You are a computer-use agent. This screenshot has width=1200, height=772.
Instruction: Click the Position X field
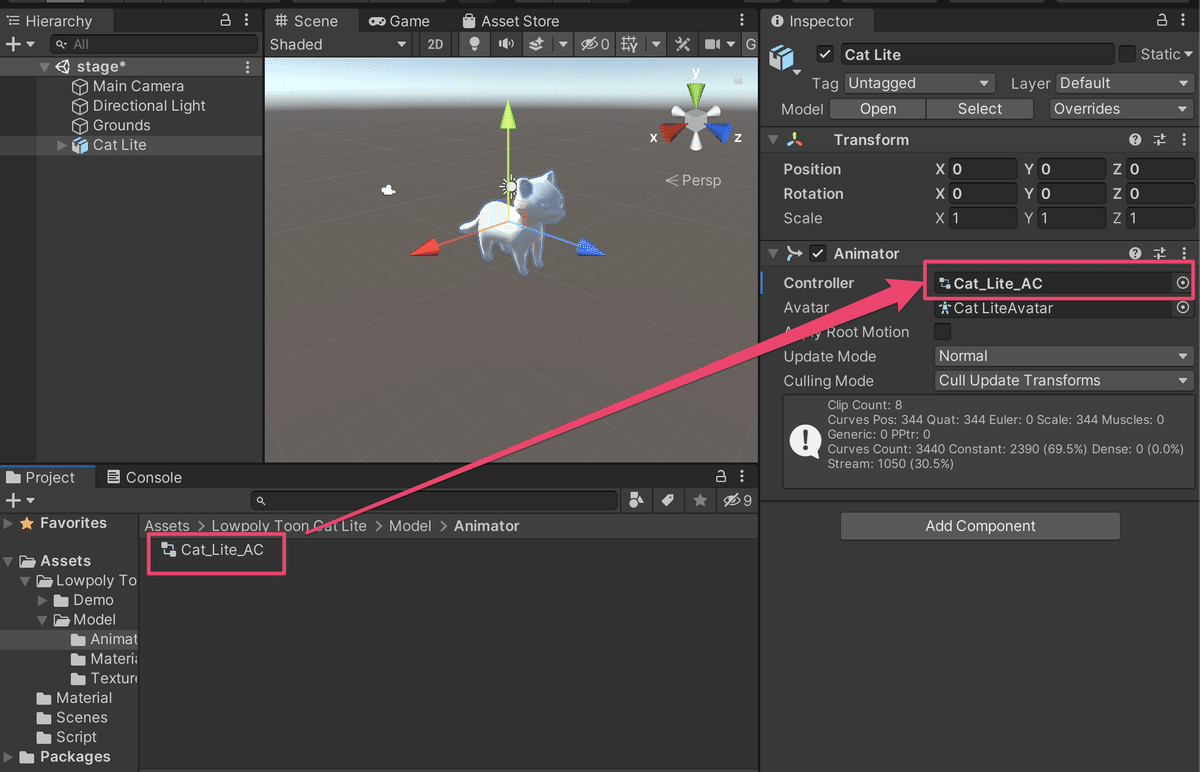[x=983, y=169]
